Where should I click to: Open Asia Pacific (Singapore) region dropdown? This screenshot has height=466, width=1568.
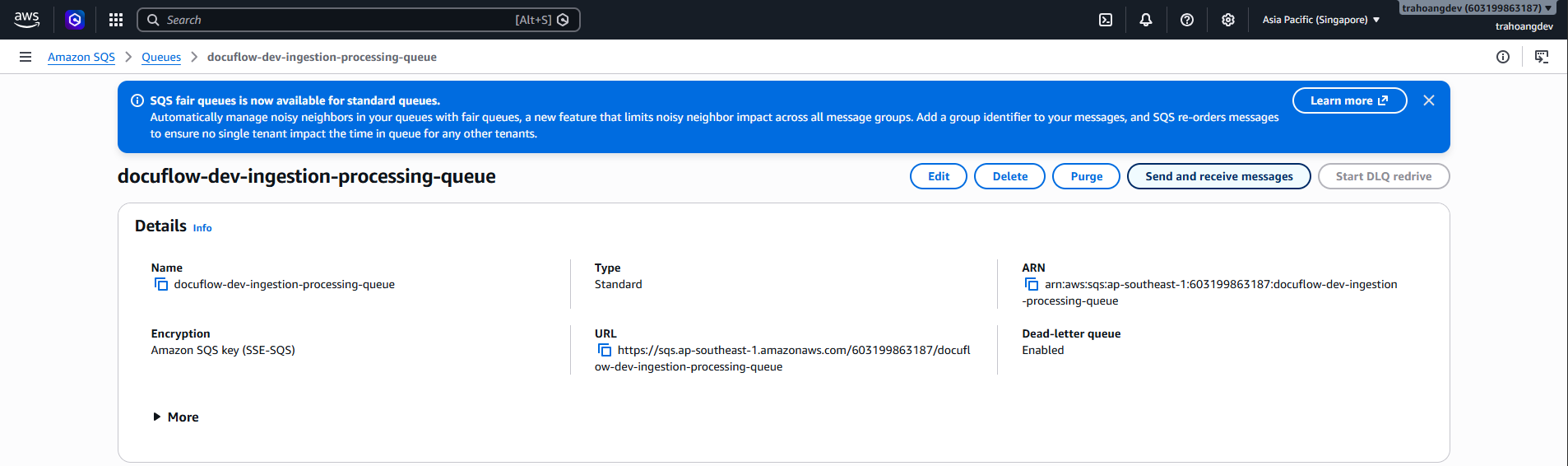coord(1320,20)
